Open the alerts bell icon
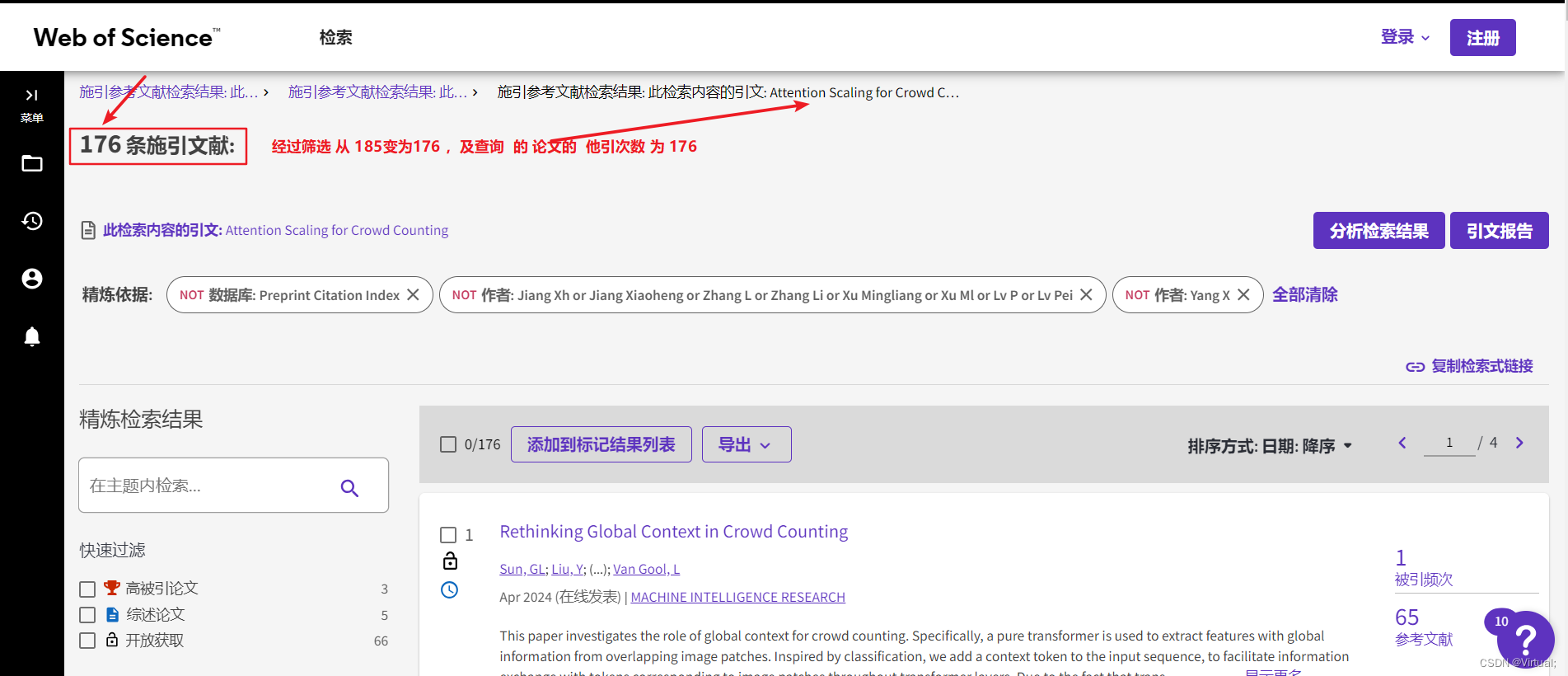Screen dimensions: 1568x676 (31, 336)
